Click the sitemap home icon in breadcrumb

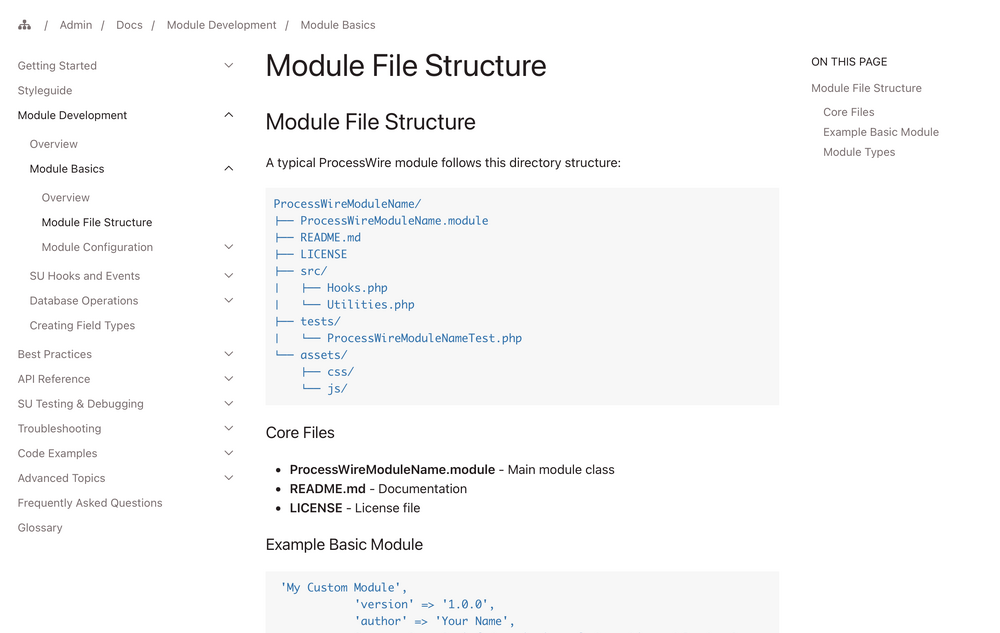coord(24,25)
